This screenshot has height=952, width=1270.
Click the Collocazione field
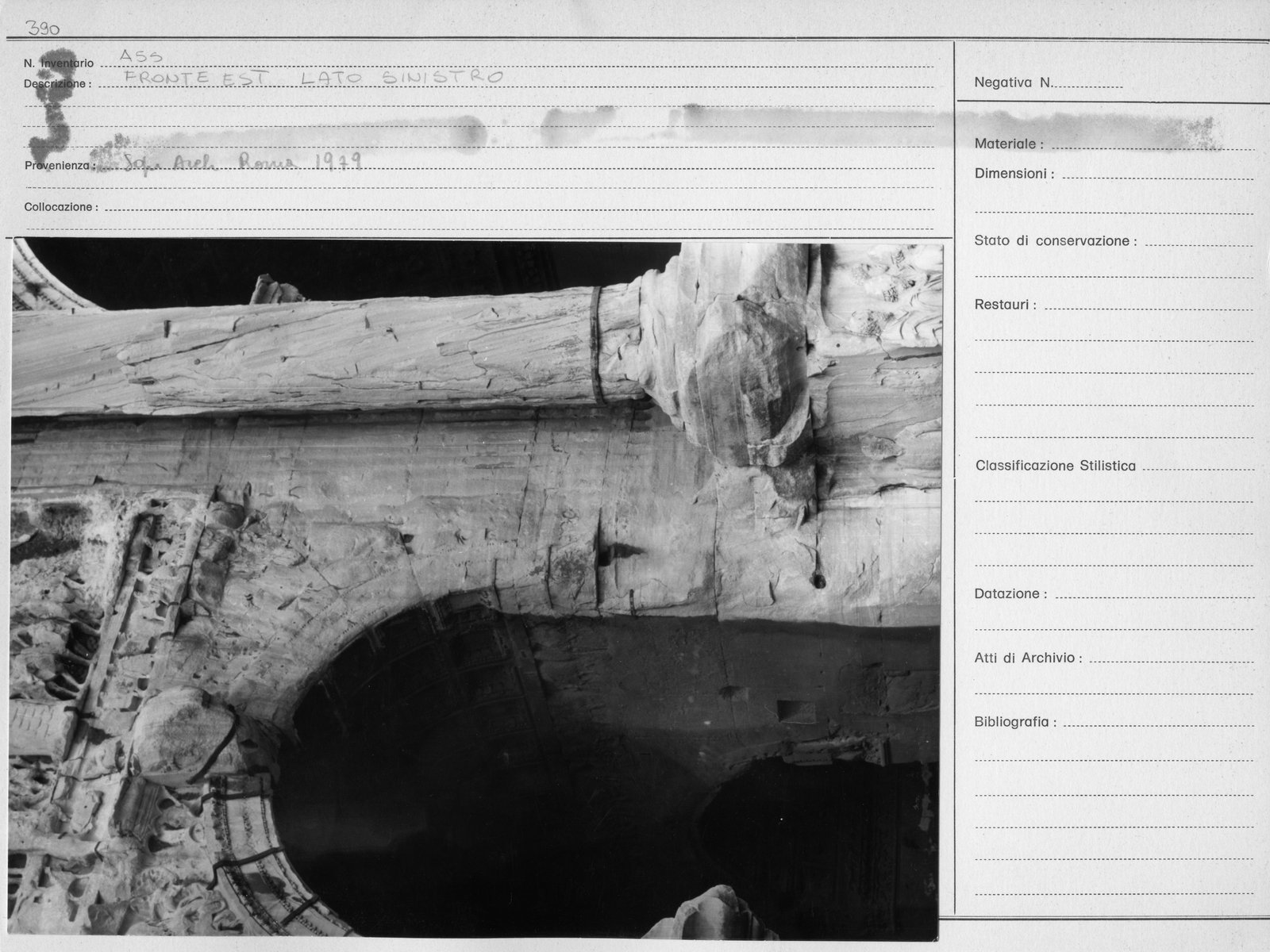click(x=479, y=207)
